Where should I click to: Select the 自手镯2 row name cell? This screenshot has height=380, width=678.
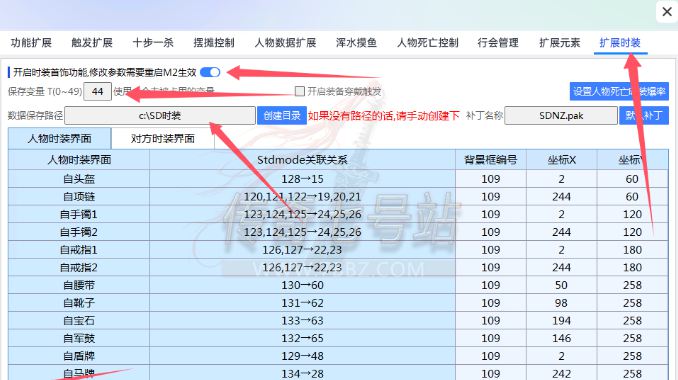pyautogui.click(x=79, y=232)
